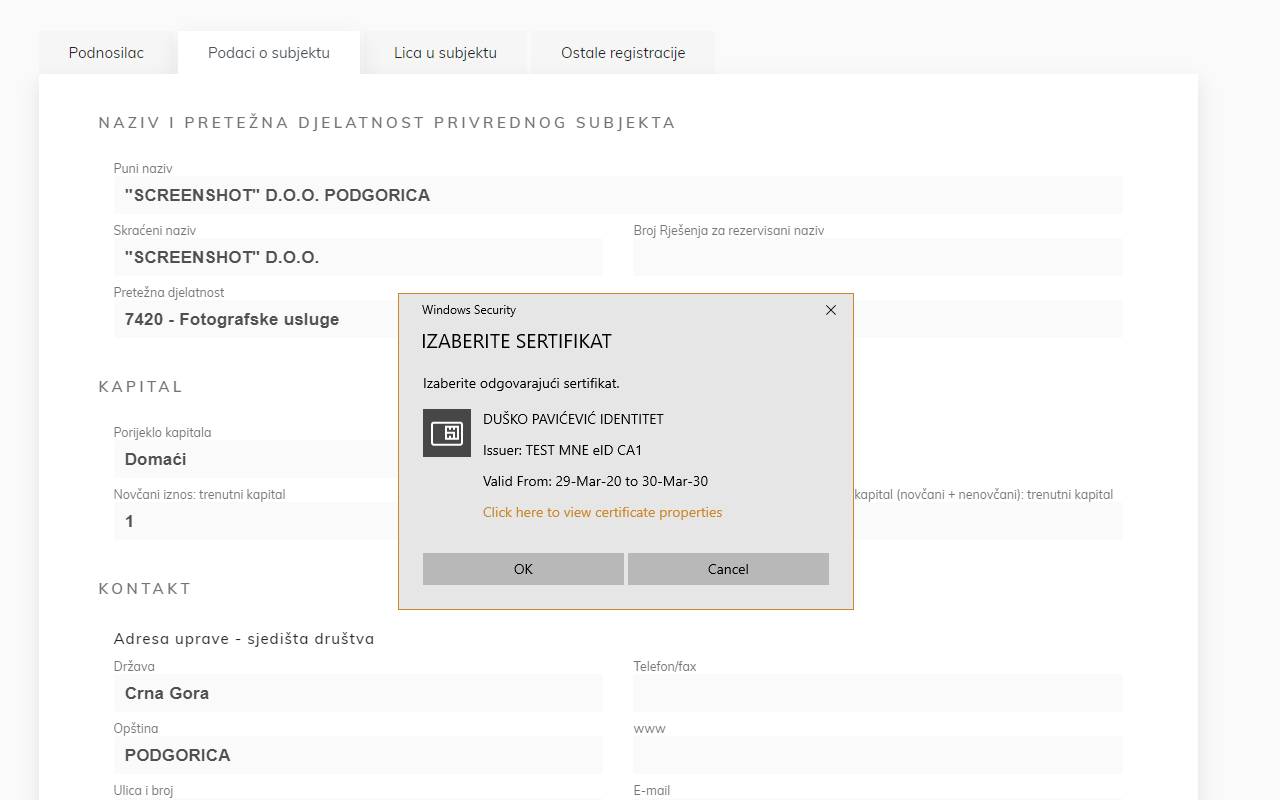Screen dimensions: 1280x800
Task: Select the Ostale registracije tab
Action: (622, 53)
